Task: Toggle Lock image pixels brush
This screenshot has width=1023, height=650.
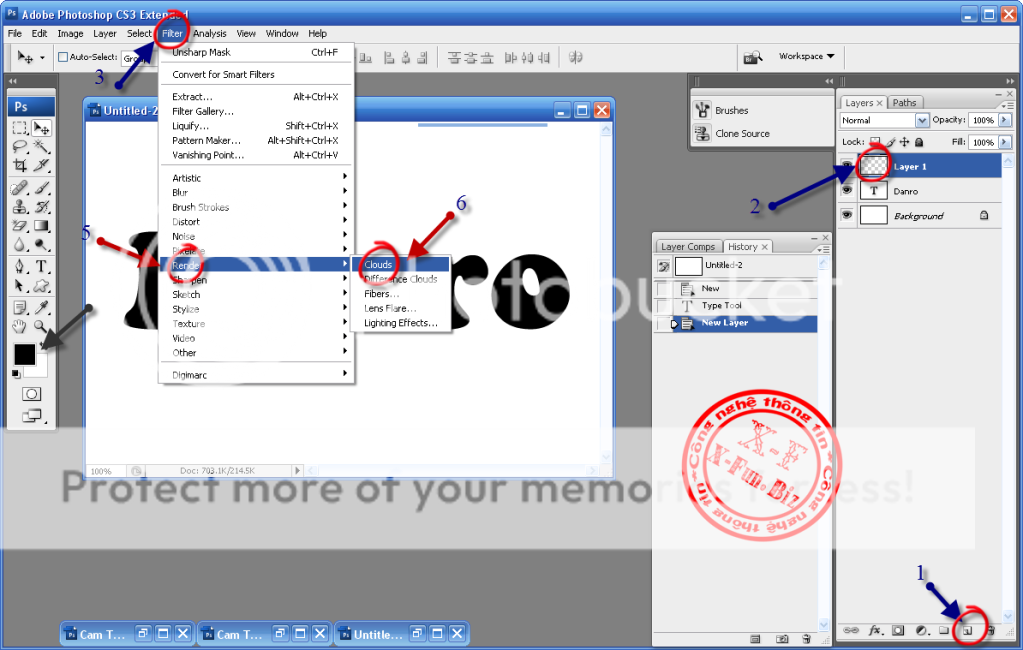Action: pyautogui.click(x=891, y=142)
